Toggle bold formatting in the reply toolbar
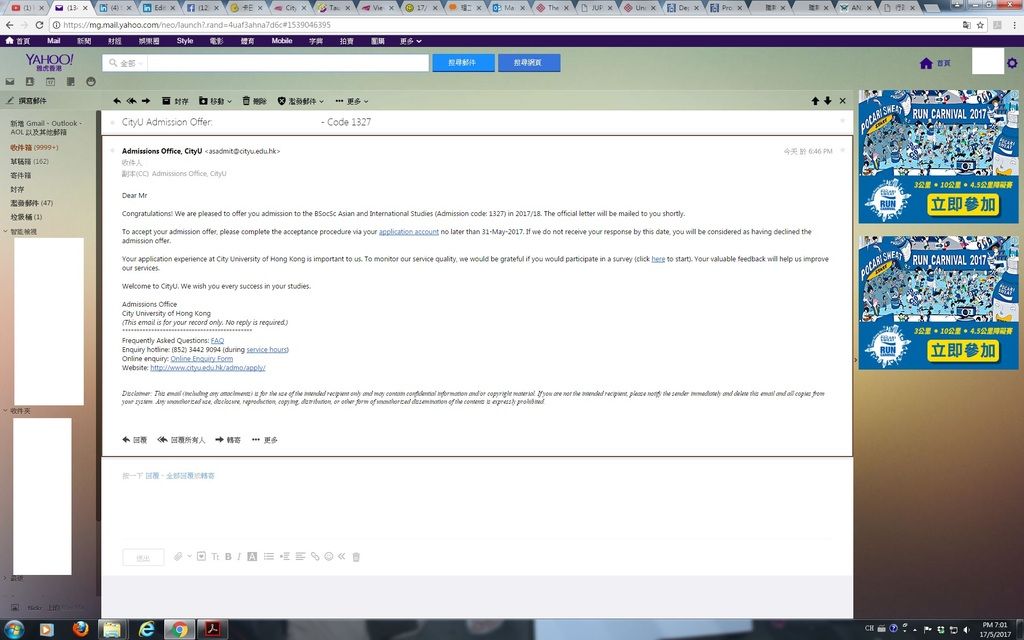Viewport: 1024px width, 640px height. coord(228,556)
